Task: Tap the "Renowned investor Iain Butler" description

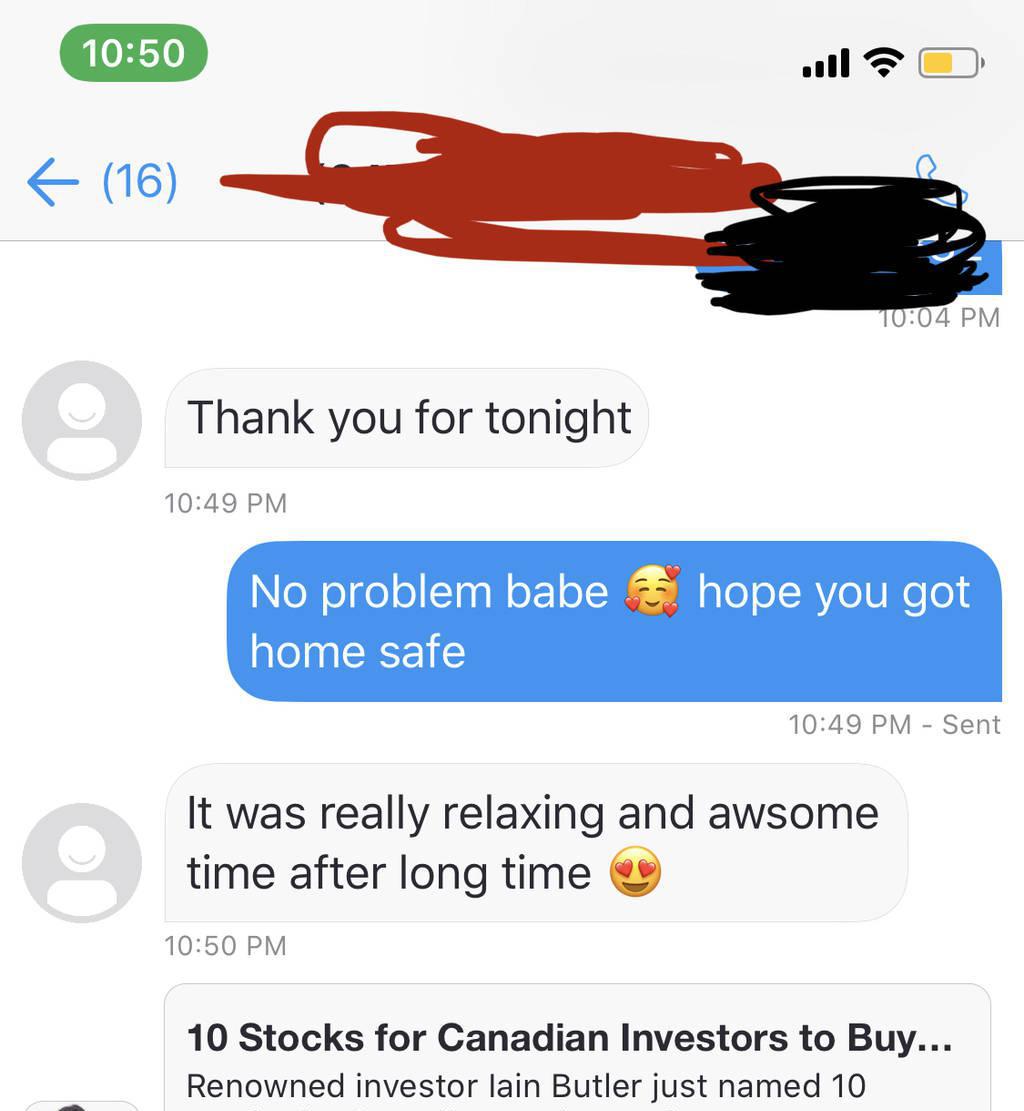Action: coord(526,1085)
